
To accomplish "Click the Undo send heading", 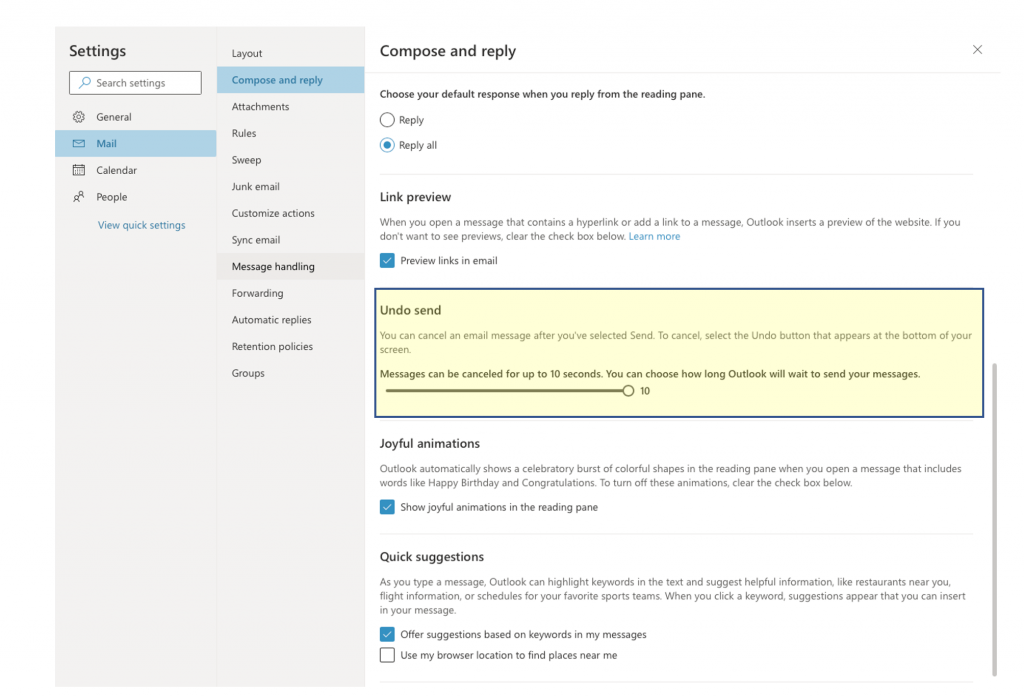I will (x=410, y=310).
